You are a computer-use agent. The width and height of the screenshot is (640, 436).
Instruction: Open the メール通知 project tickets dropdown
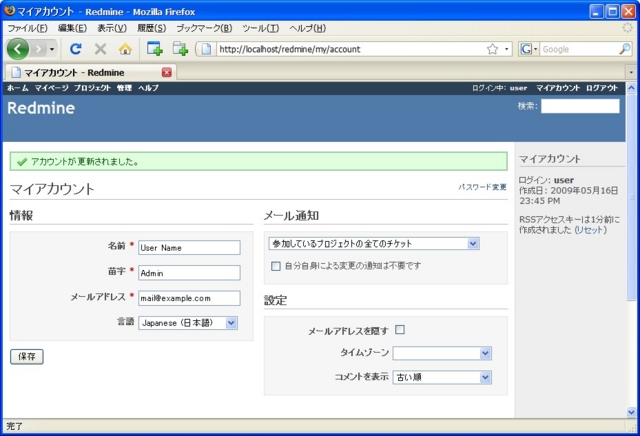click(x=374, y=244)
